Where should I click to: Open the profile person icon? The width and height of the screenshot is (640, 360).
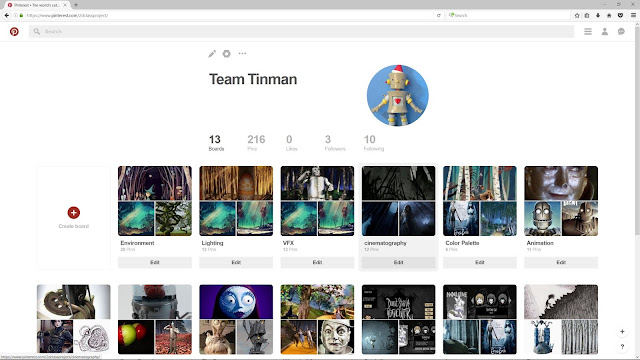point(604,31)
